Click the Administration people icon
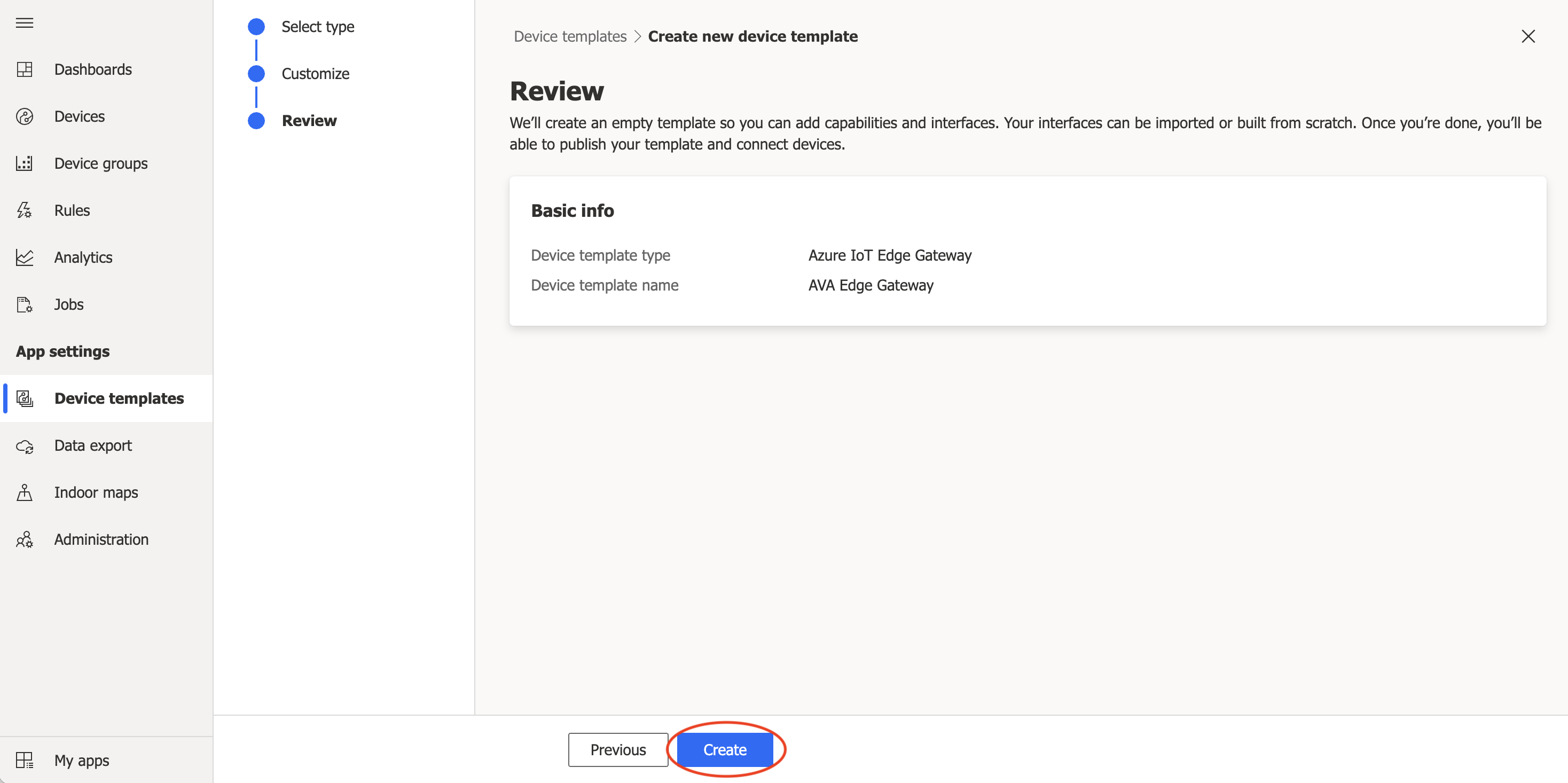The height and width of the screenshot is (783, 1568). [x=25, y=539]
